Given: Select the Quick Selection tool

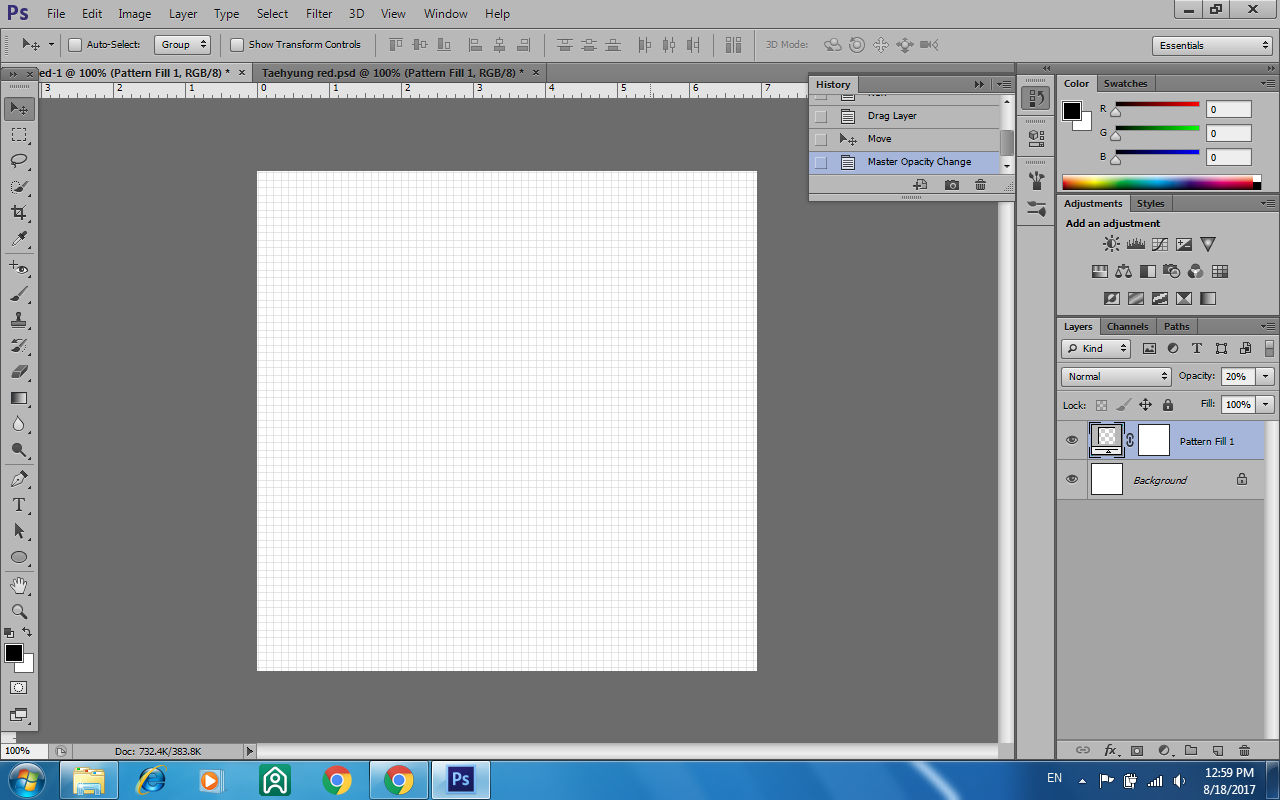Looking at the screenshot, I should pos(19,187).
